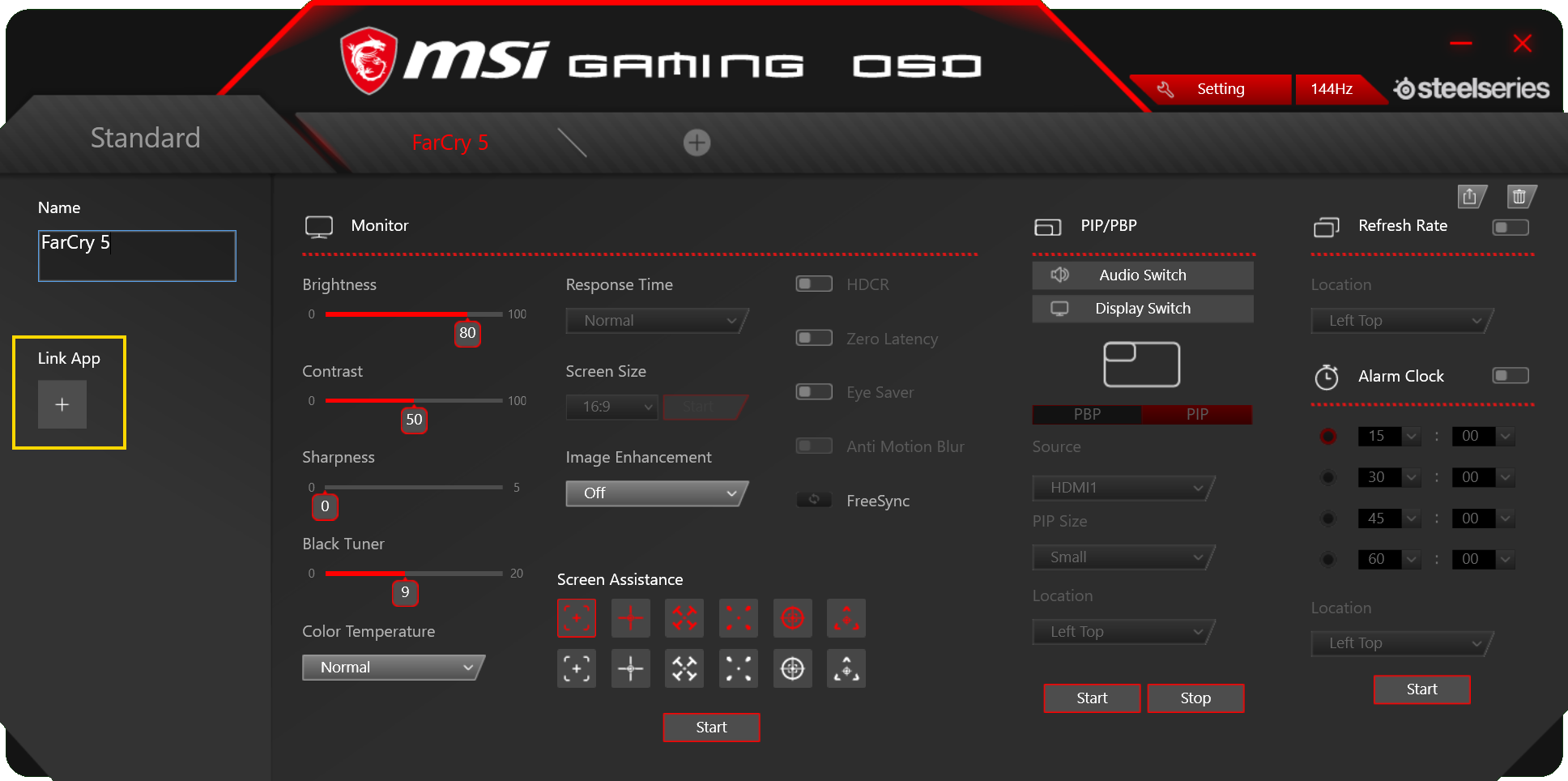This screenshot has height=781, width=1568.
Task: Select the PBP mode tab
Action: (x=1087, y=415)
